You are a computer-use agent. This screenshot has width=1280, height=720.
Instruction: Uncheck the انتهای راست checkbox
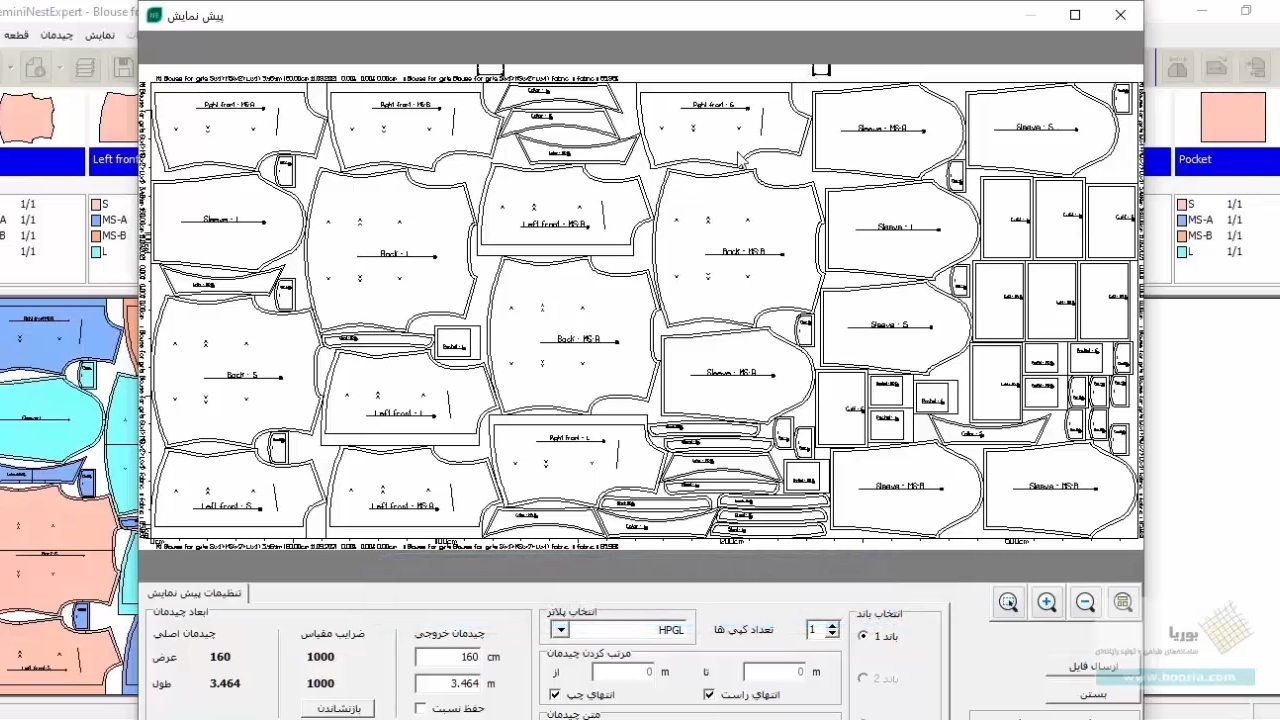709,694
